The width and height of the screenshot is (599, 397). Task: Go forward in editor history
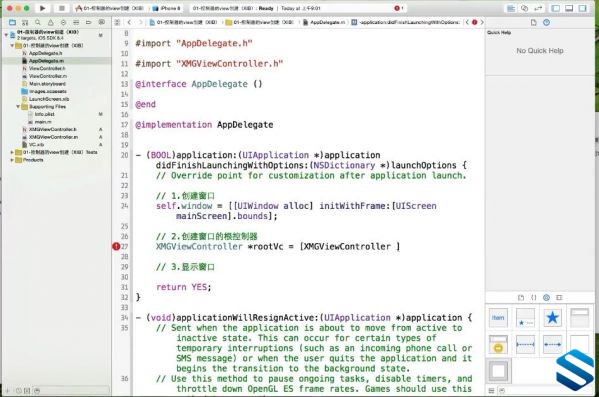(140, 23)
